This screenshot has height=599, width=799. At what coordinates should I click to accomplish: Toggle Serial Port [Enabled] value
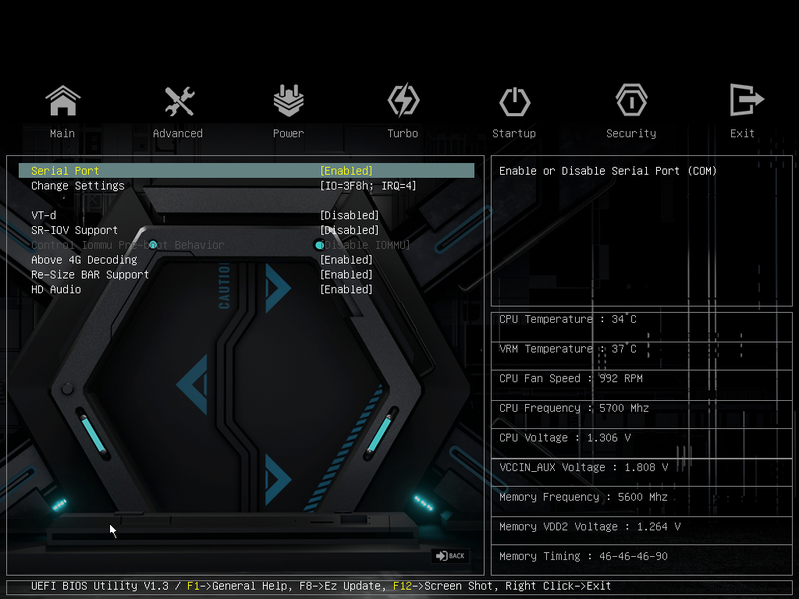(346, 171)
